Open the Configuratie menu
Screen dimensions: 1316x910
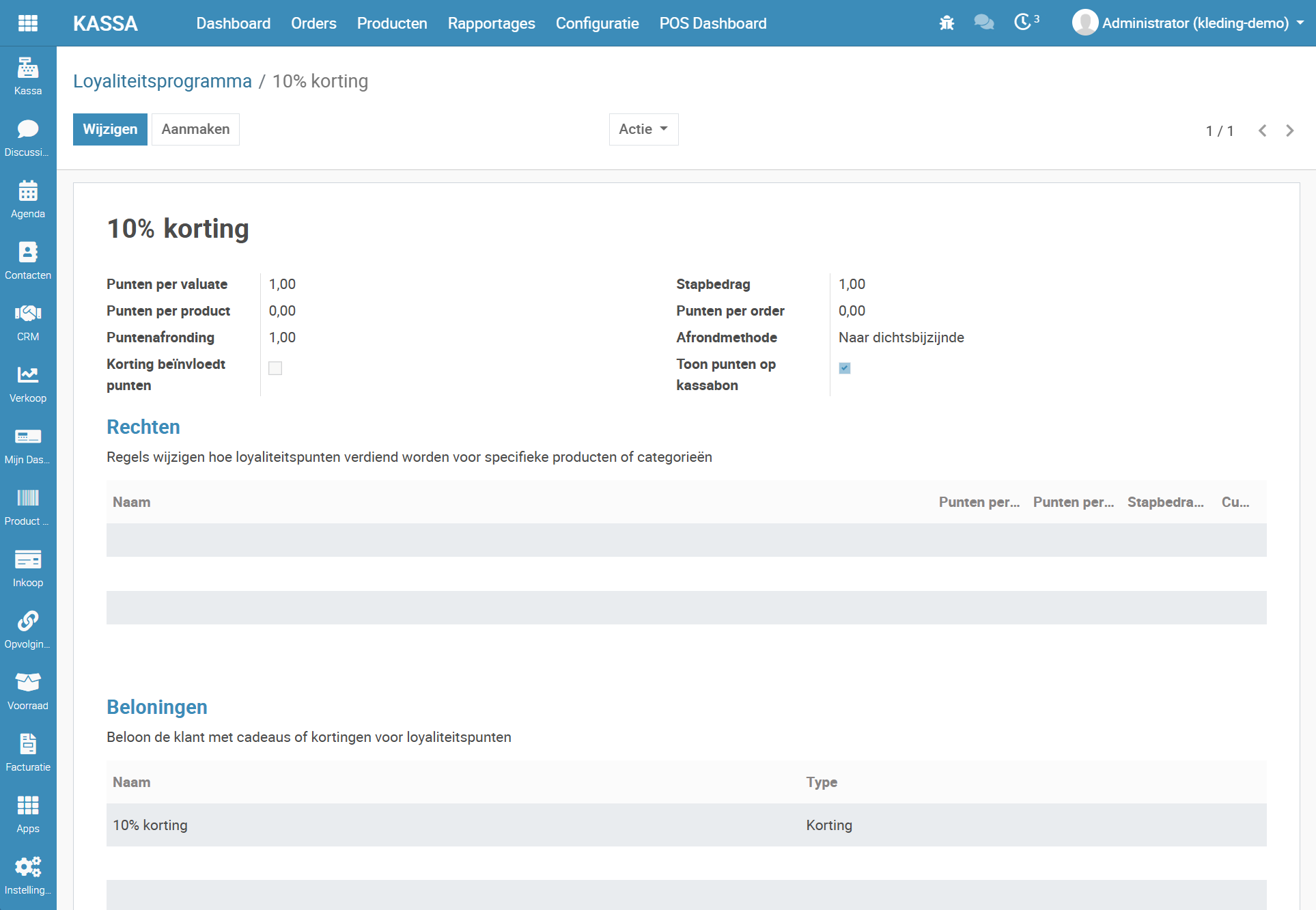click(x=597, y=23)
